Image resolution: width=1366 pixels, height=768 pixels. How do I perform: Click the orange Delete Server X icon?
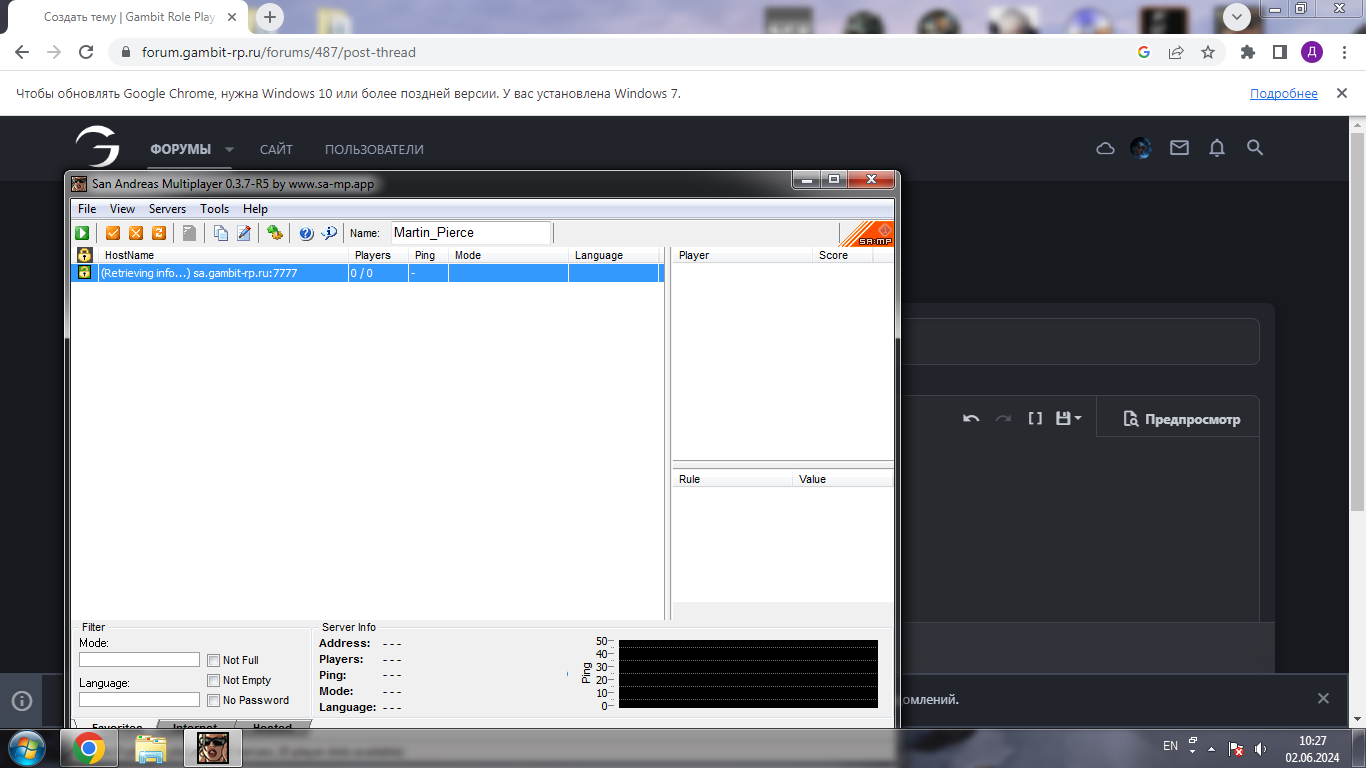(135, 233)
